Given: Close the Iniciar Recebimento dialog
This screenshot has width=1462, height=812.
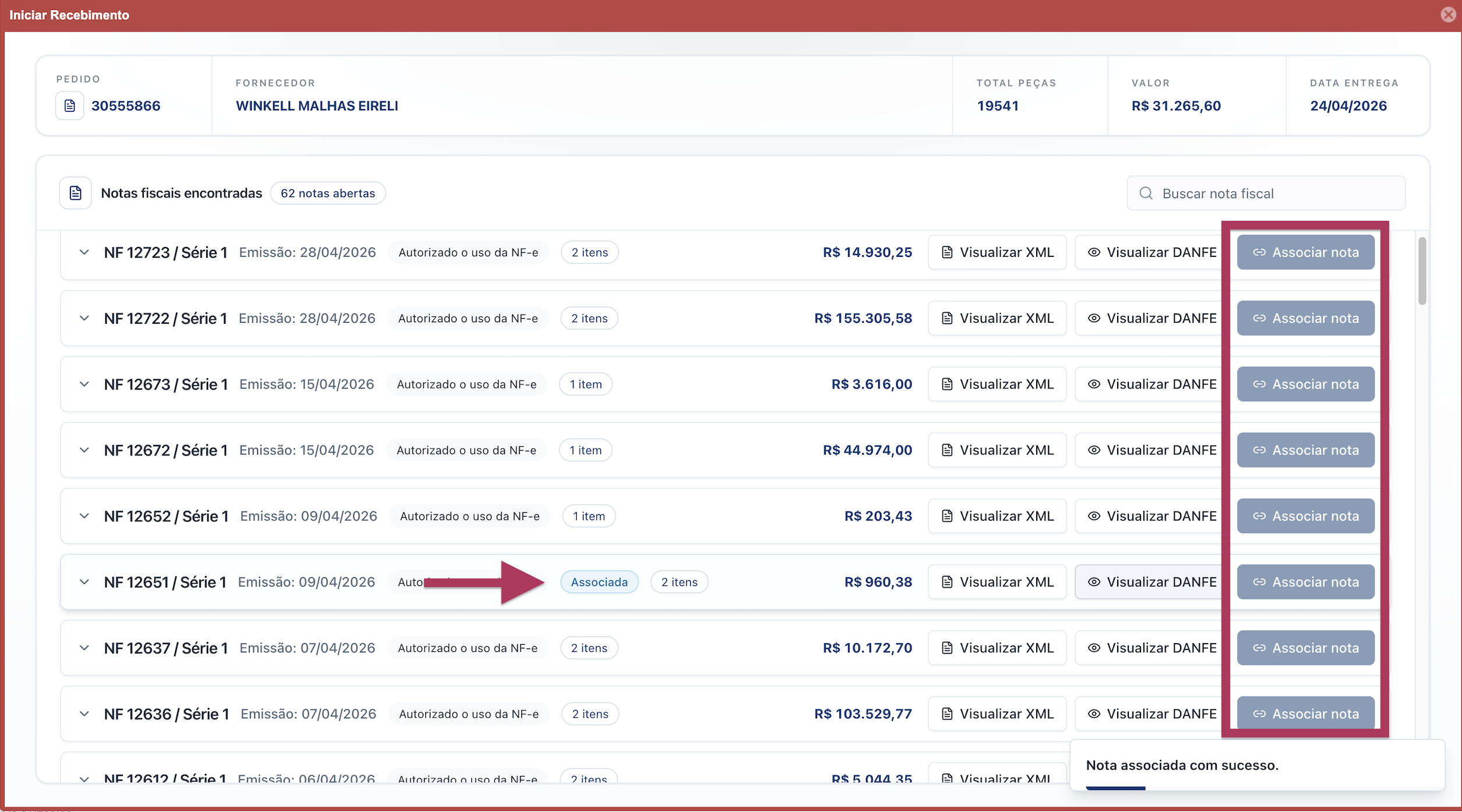Looking at the screenshot, I should [x=1449, y=15].
